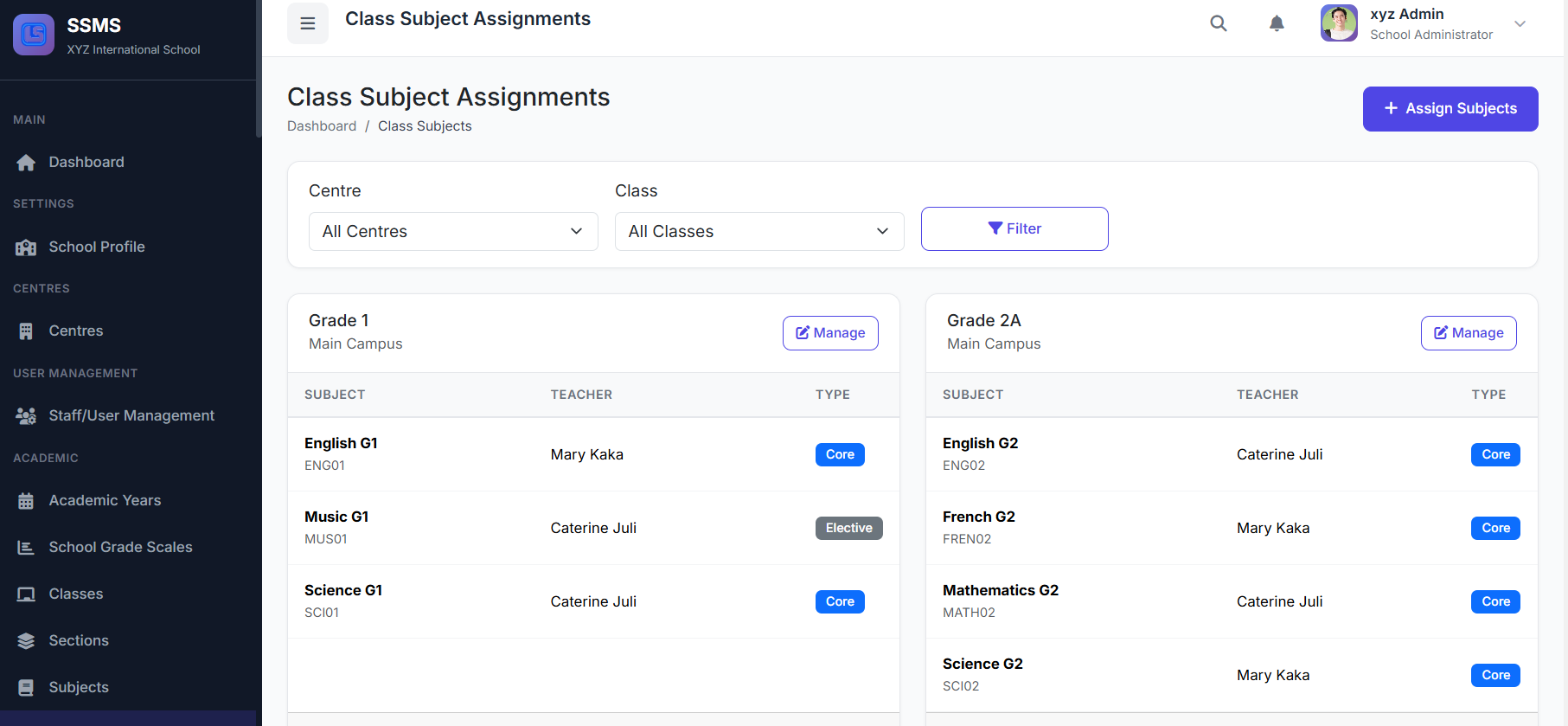Click the SUBJECT column header in Grade 1 table
This screenshot has width=1568, height=726.
click(335, 395)
